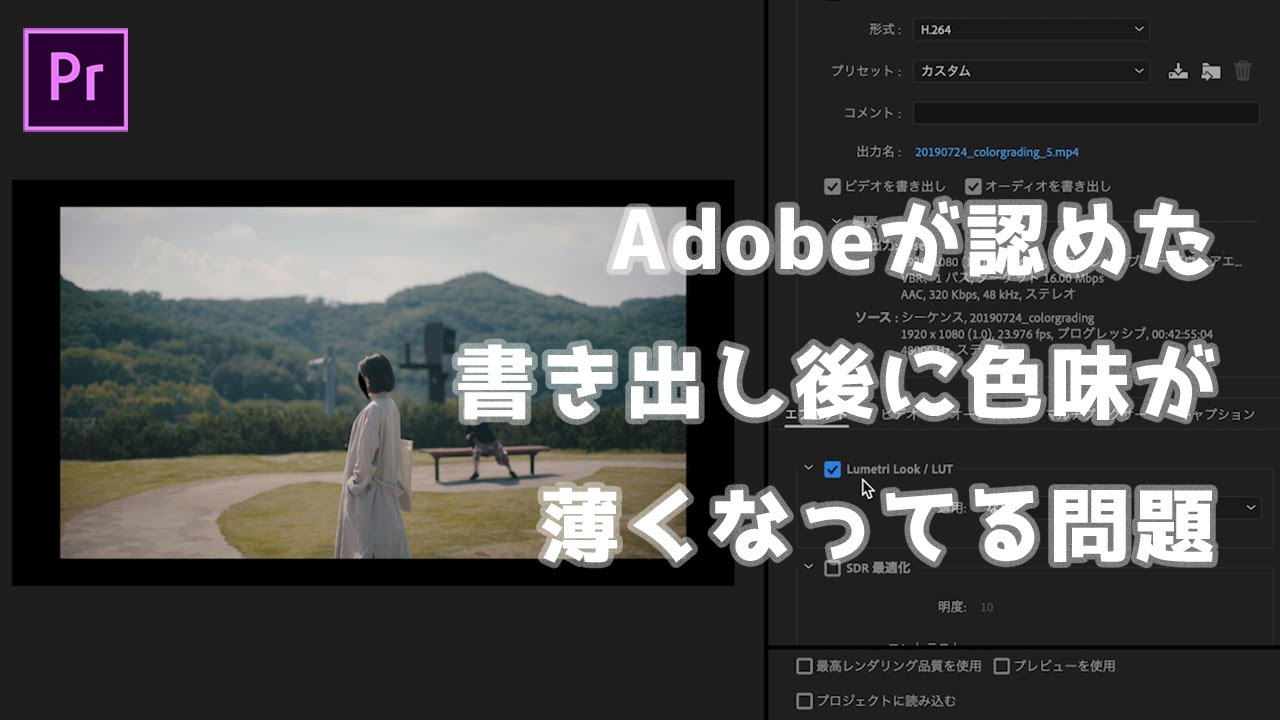Click the save preset icon
The height and width of the screenshot is (720, 1280).
1178,71
